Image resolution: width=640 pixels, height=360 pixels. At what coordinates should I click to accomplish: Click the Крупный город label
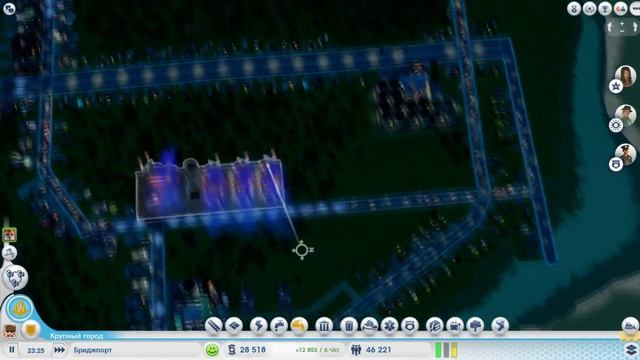click(x=76, y=336)
